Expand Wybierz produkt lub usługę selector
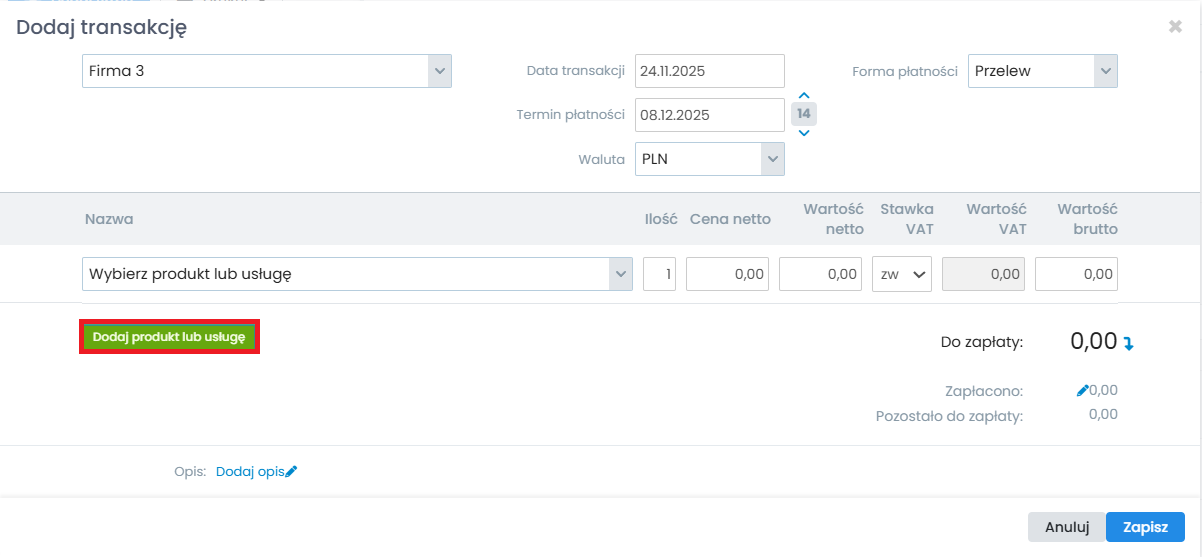Image resolution: width=1202 pixels, height=557 pixels. (x=621, y=274)
